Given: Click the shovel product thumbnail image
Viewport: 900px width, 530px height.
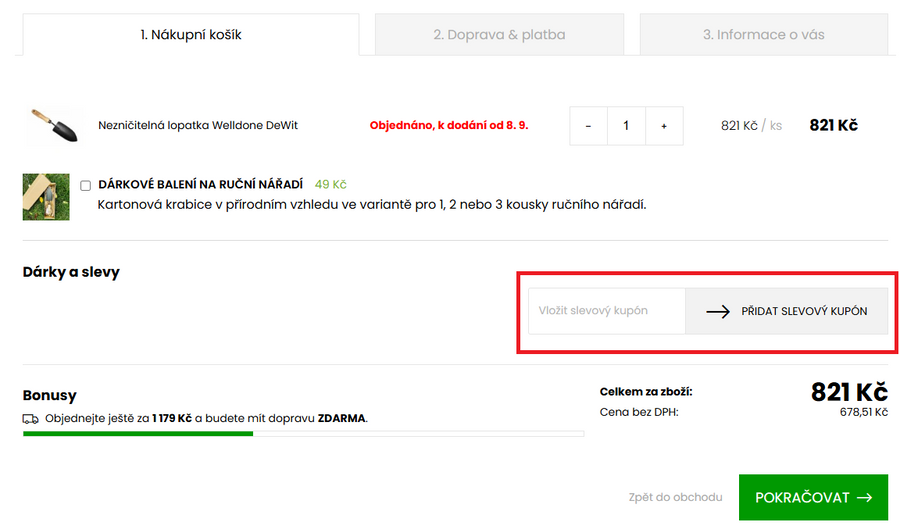Looking at the screenshot, I should tap(53, 126).
